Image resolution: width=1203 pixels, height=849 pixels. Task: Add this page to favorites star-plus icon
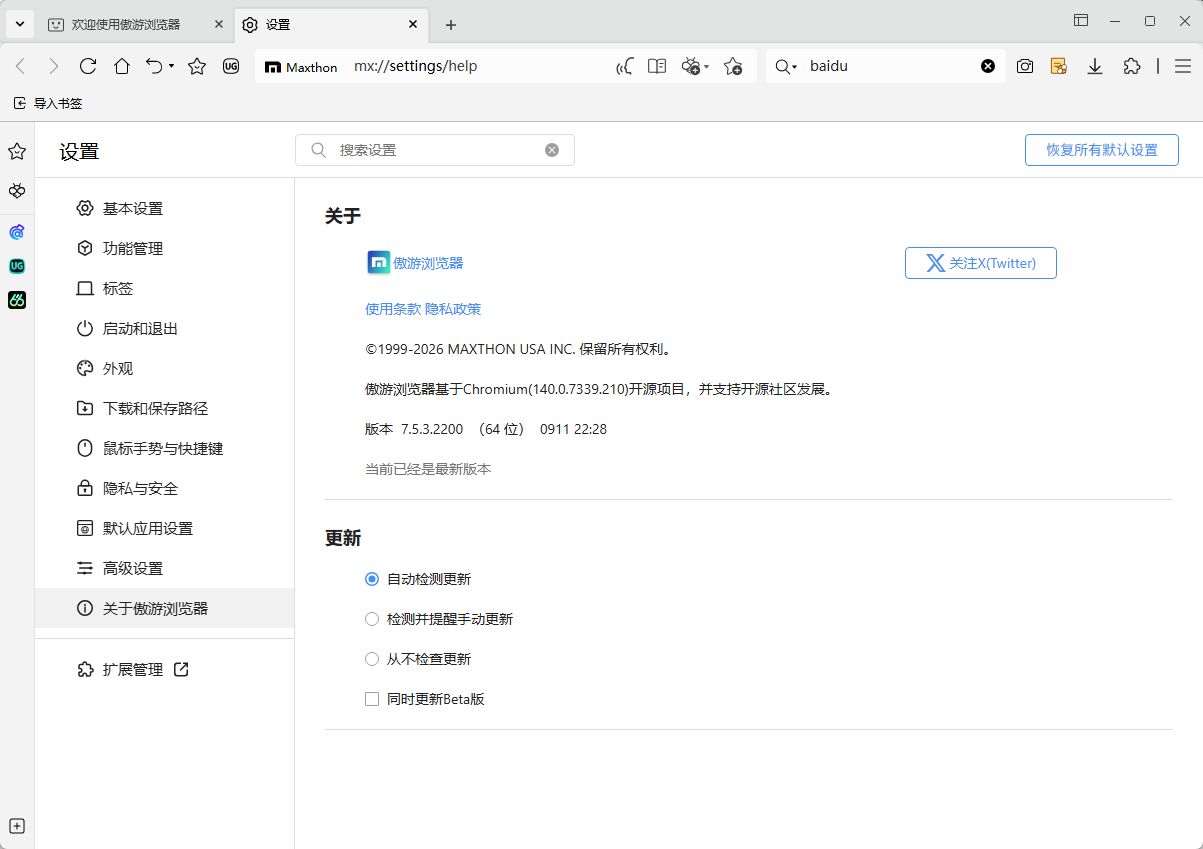click(733, 66)
